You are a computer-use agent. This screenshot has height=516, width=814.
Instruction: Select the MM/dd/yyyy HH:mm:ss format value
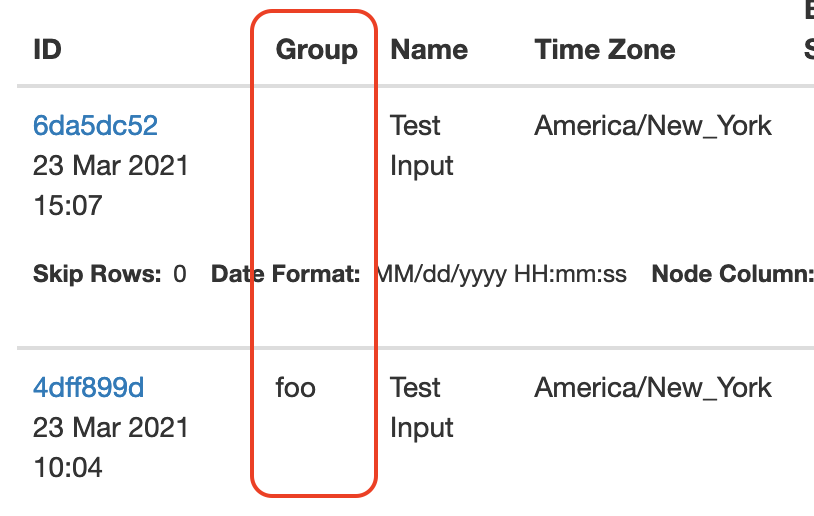(x=501, y=274)
